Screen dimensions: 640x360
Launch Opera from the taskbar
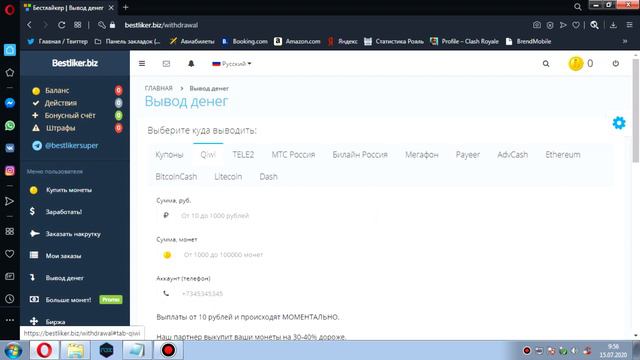pyautogui.click(x=44, y=350)
